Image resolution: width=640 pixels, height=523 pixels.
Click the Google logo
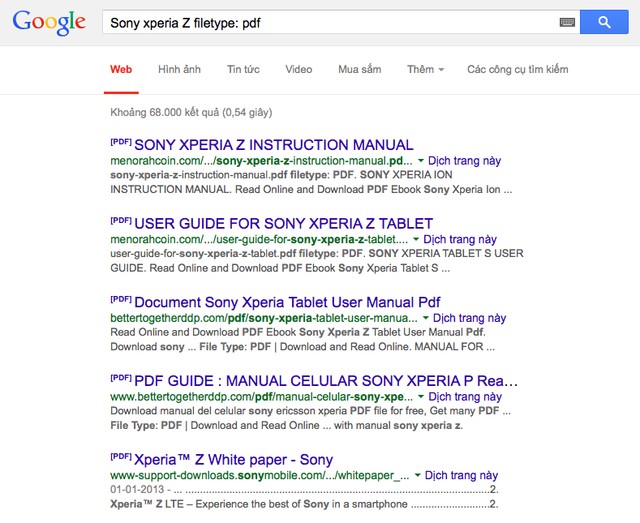[x=49, y=22]
